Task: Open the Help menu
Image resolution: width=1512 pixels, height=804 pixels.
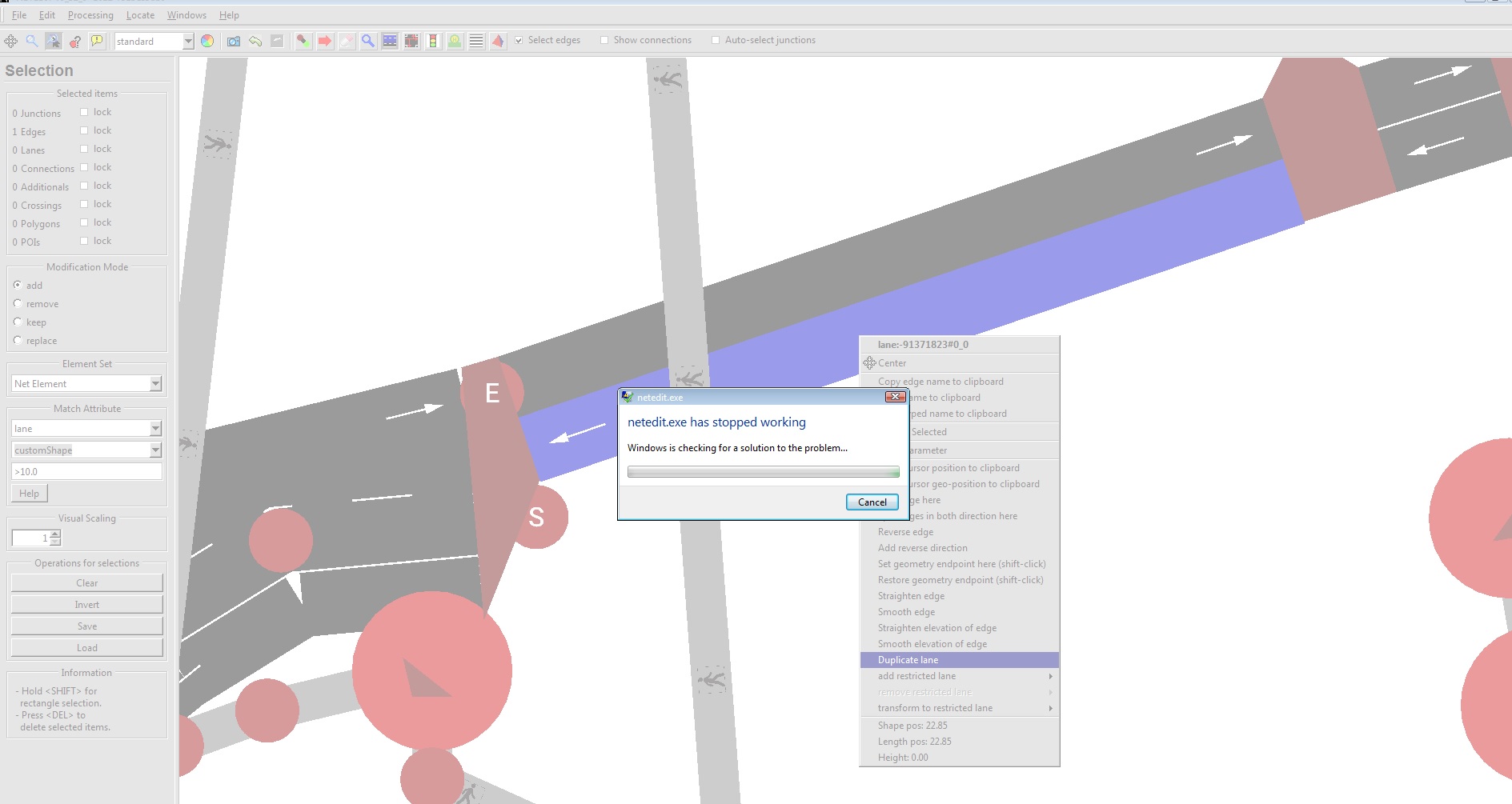Action: (229, 15)
